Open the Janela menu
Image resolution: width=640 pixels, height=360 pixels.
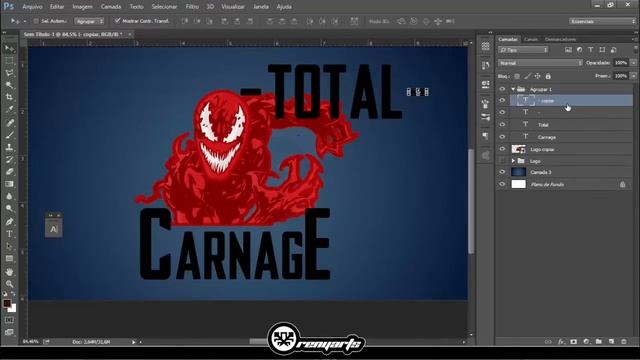[261, 7]
